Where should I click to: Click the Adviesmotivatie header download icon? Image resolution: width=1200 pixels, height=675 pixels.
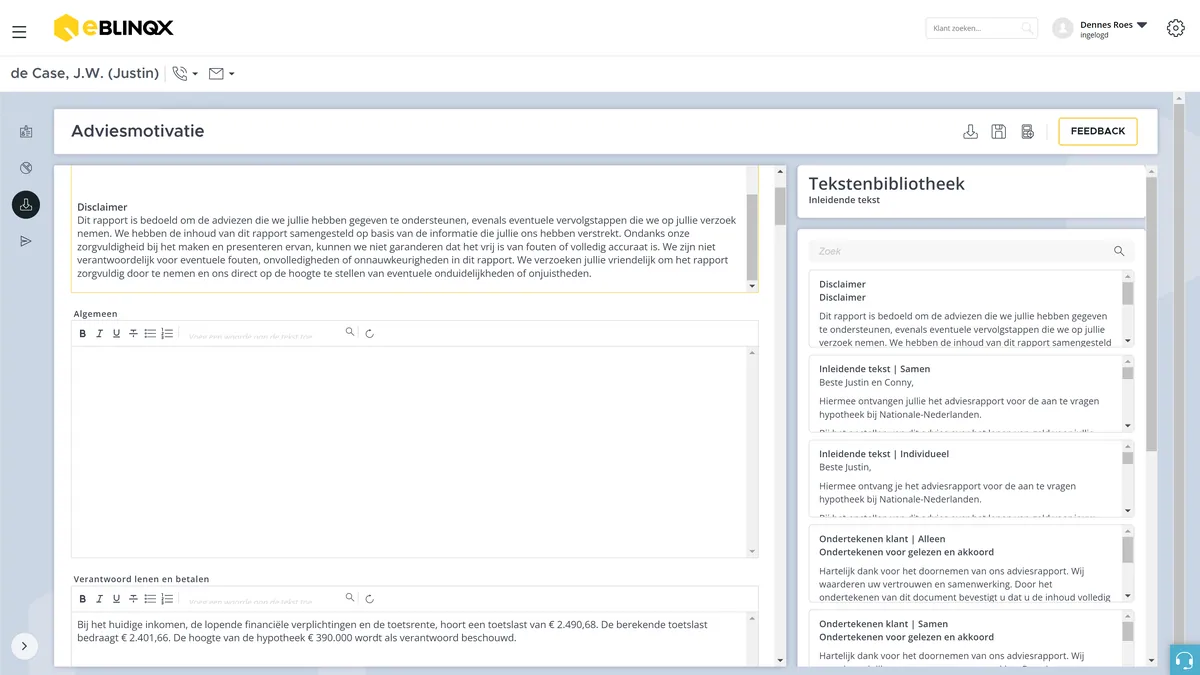coord(970,132)
